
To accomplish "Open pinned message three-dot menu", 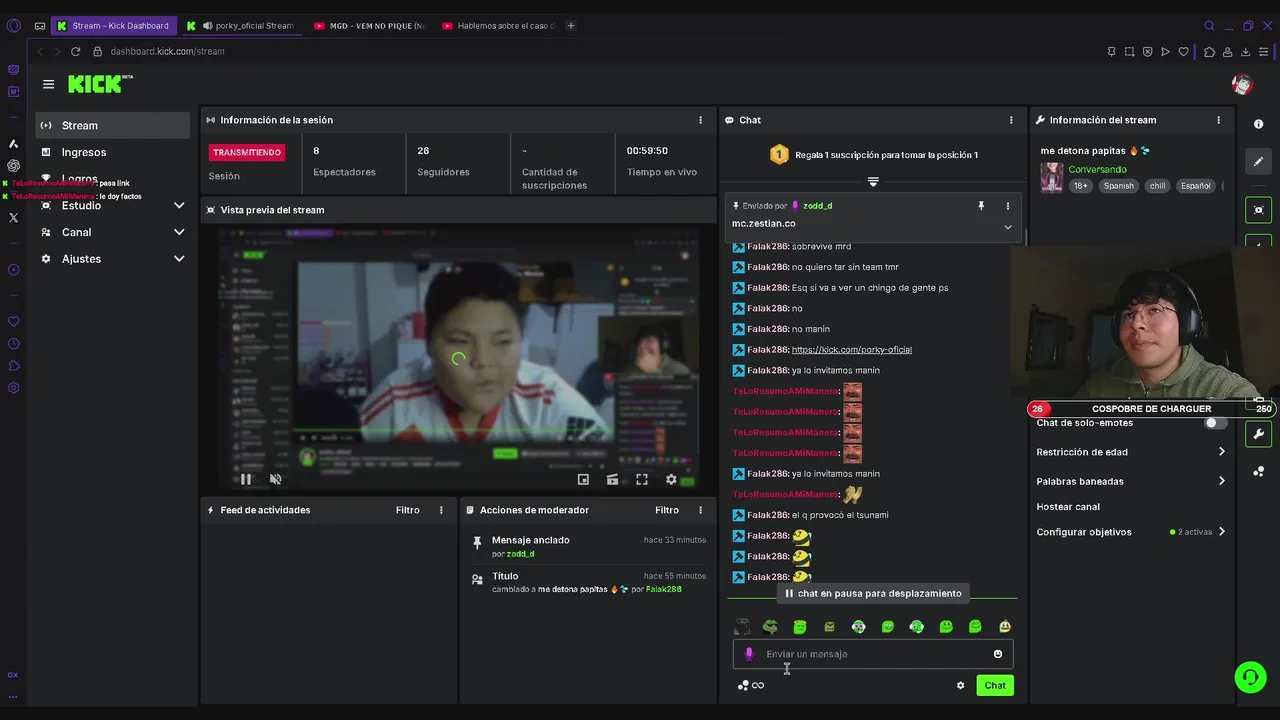I will click(x=1007, y=206).
